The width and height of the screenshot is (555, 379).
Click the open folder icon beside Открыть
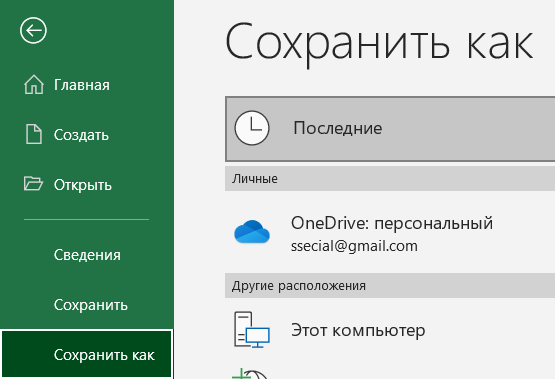pyautogui.click(x=33, y=184)
